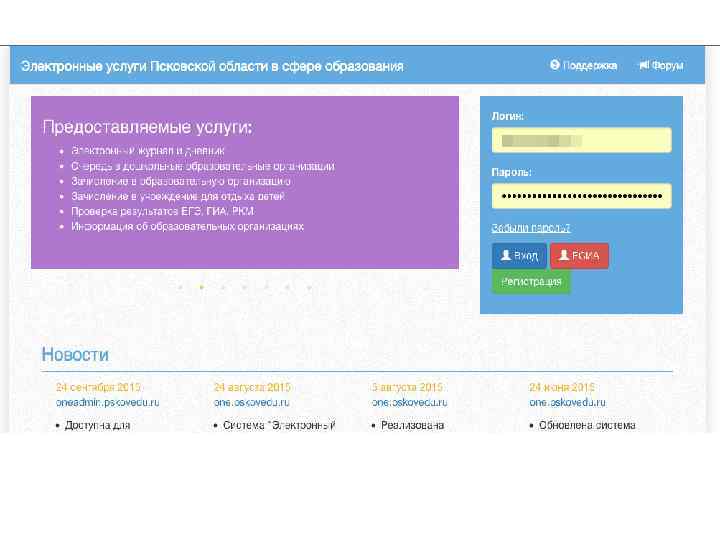The width and height of the screenshot is (720, 540).
Task: Select the highlighted yellow carousel dot
Action: (x=202, y=287)
